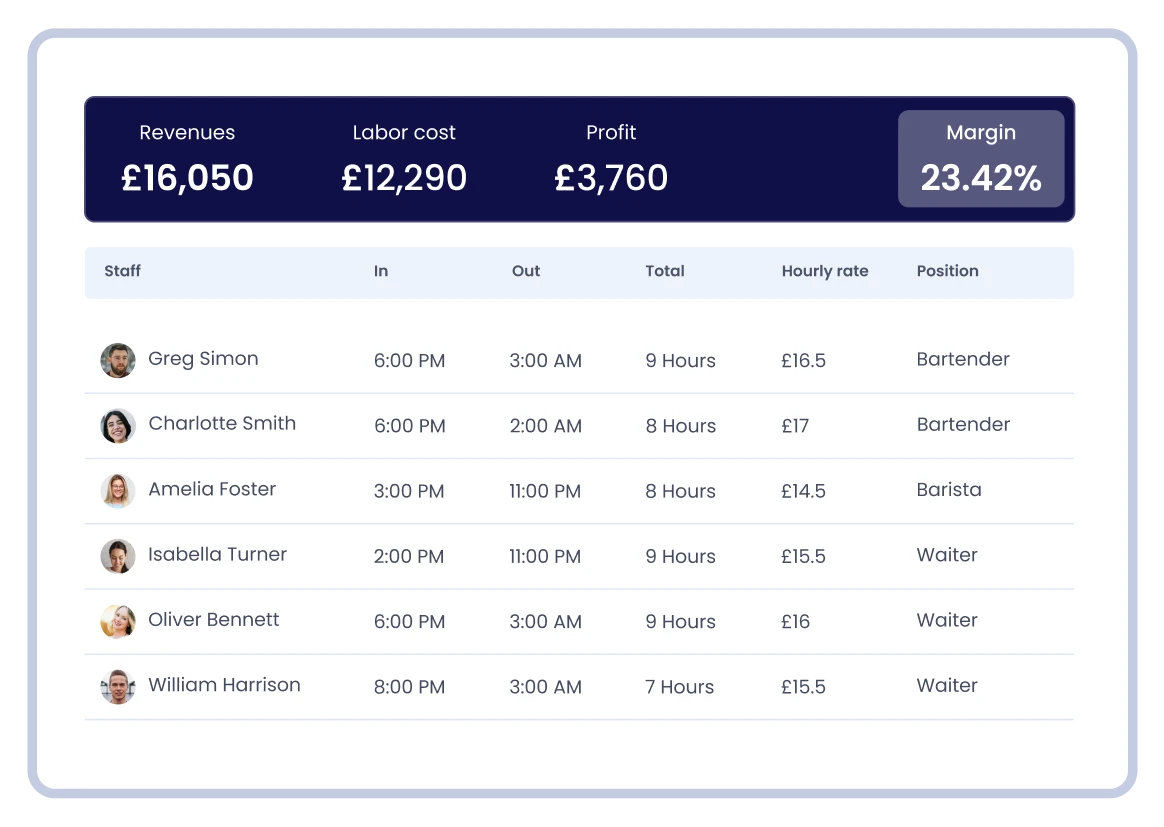Select Amelia Foster's Barista position label
Viewport: 1164px width, 827px height.
click(x=950, y=490)
